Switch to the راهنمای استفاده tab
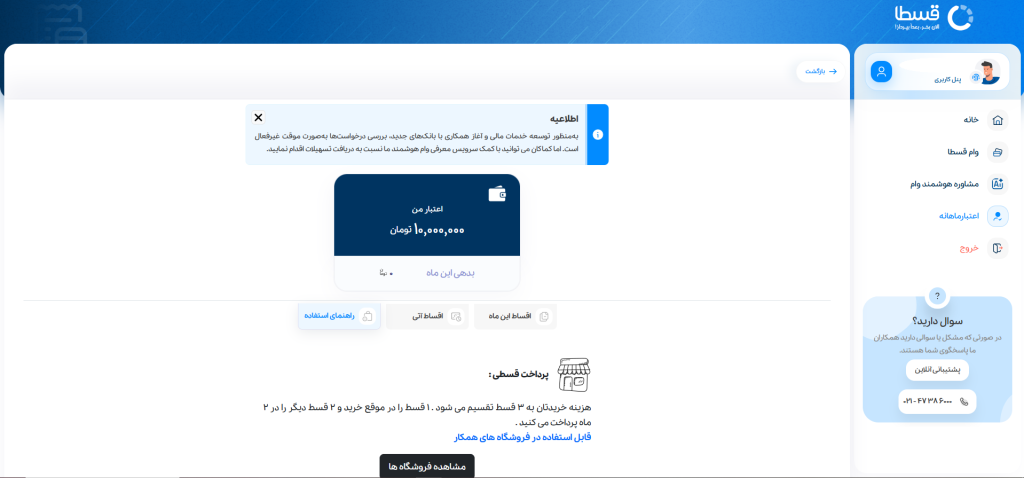 [x=340, y=316]
